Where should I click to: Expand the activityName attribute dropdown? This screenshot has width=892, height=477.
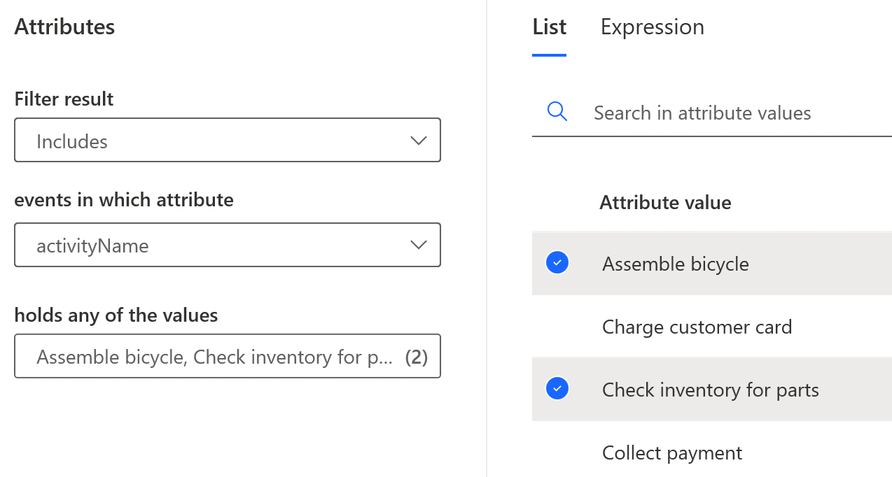click(x=227, y=245)
